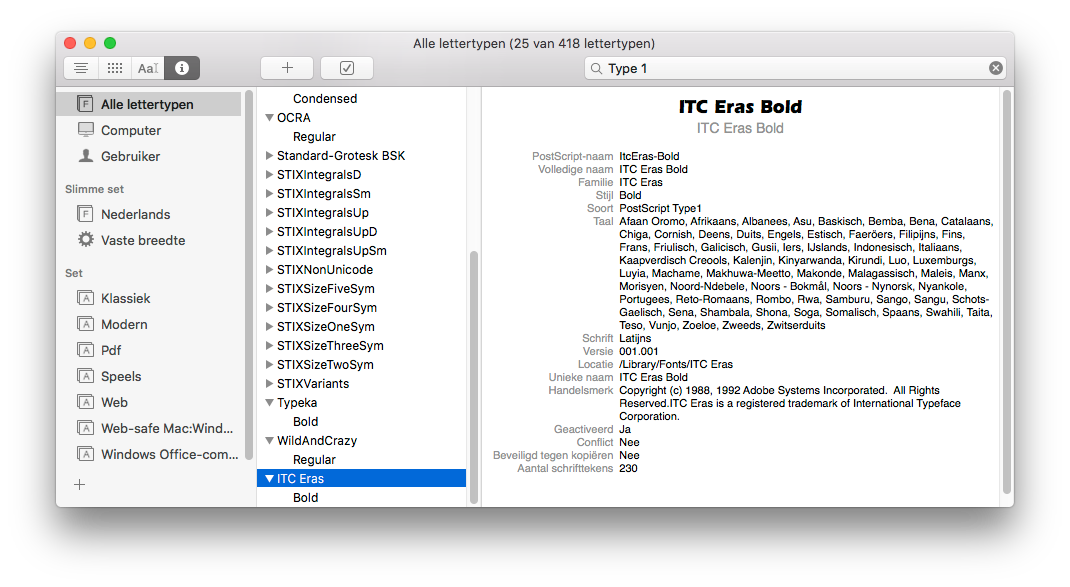Click the /Library/Fonts/ITC Eras location path

coord(676,364)
